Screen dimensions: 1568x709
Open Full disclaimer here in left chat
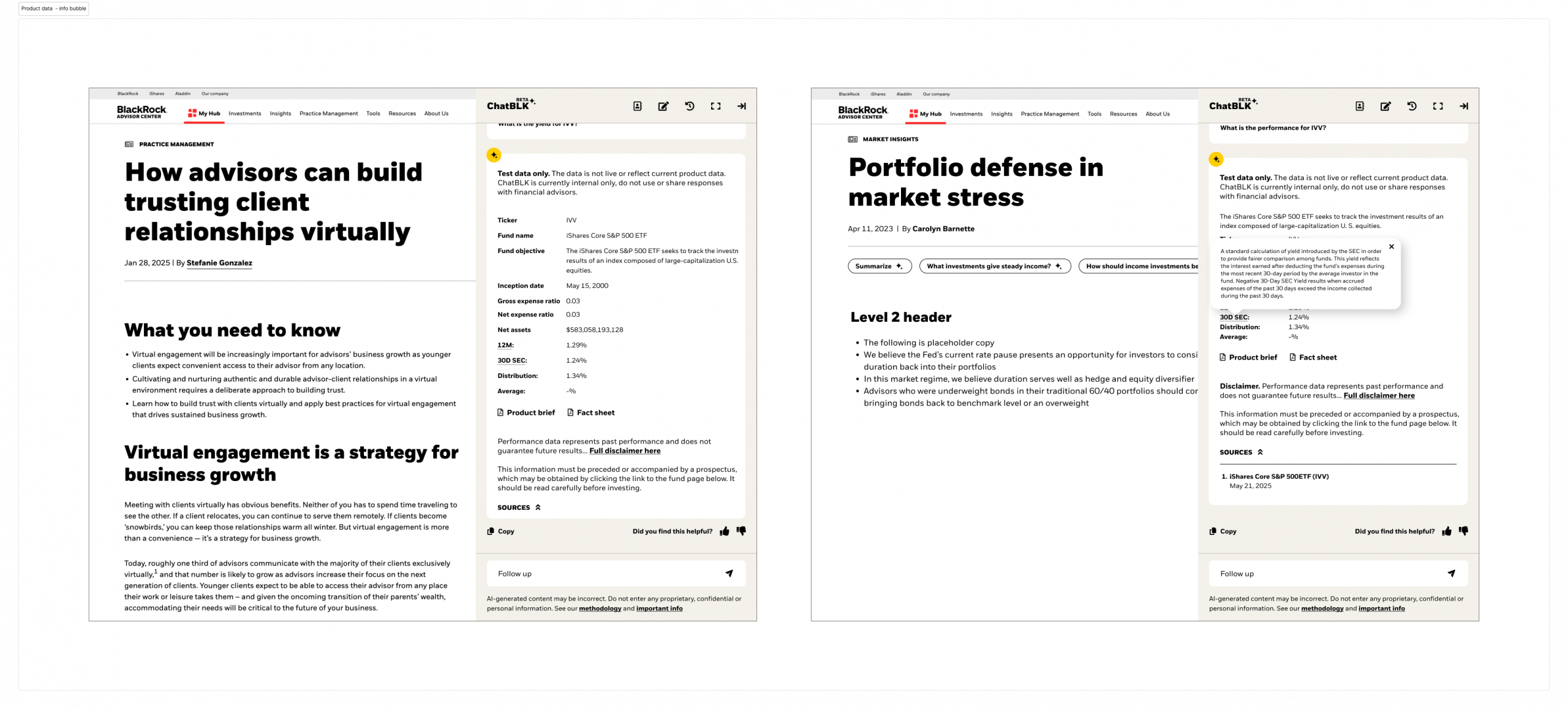(625, 451)
